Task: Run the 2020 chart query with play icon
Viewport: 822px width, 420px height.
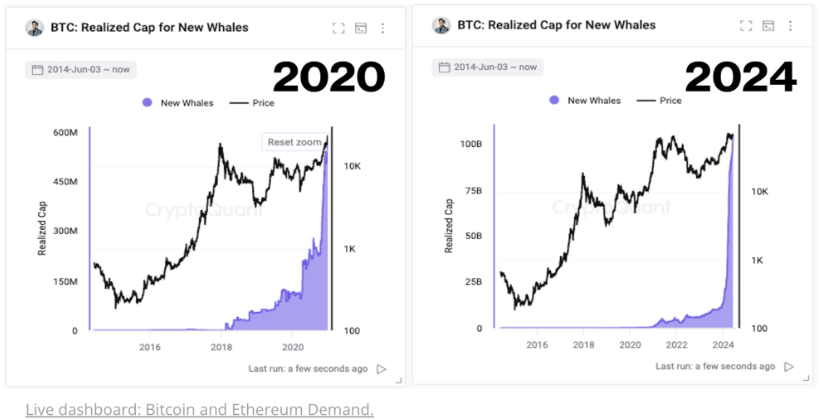Action: click(381, 369)
